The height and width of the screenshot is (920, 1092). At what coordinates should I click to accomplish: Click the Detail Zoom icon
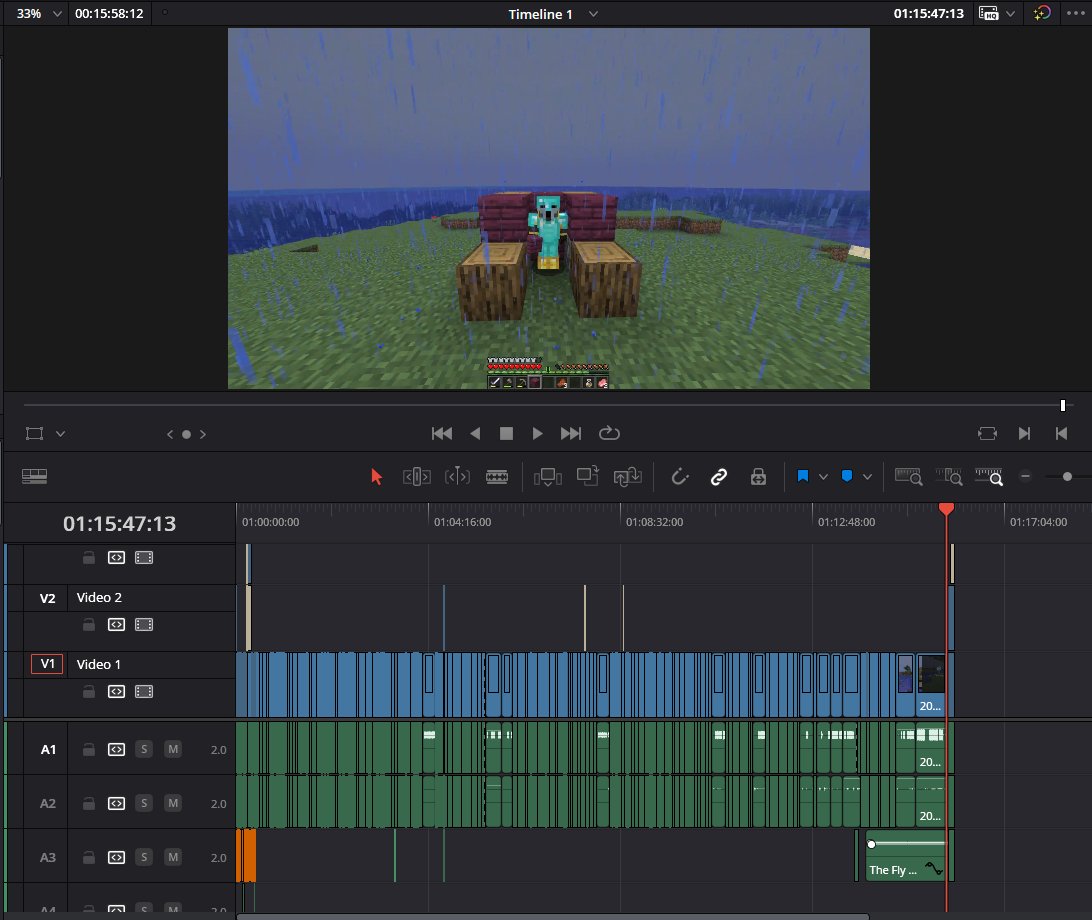pos(949,477)
